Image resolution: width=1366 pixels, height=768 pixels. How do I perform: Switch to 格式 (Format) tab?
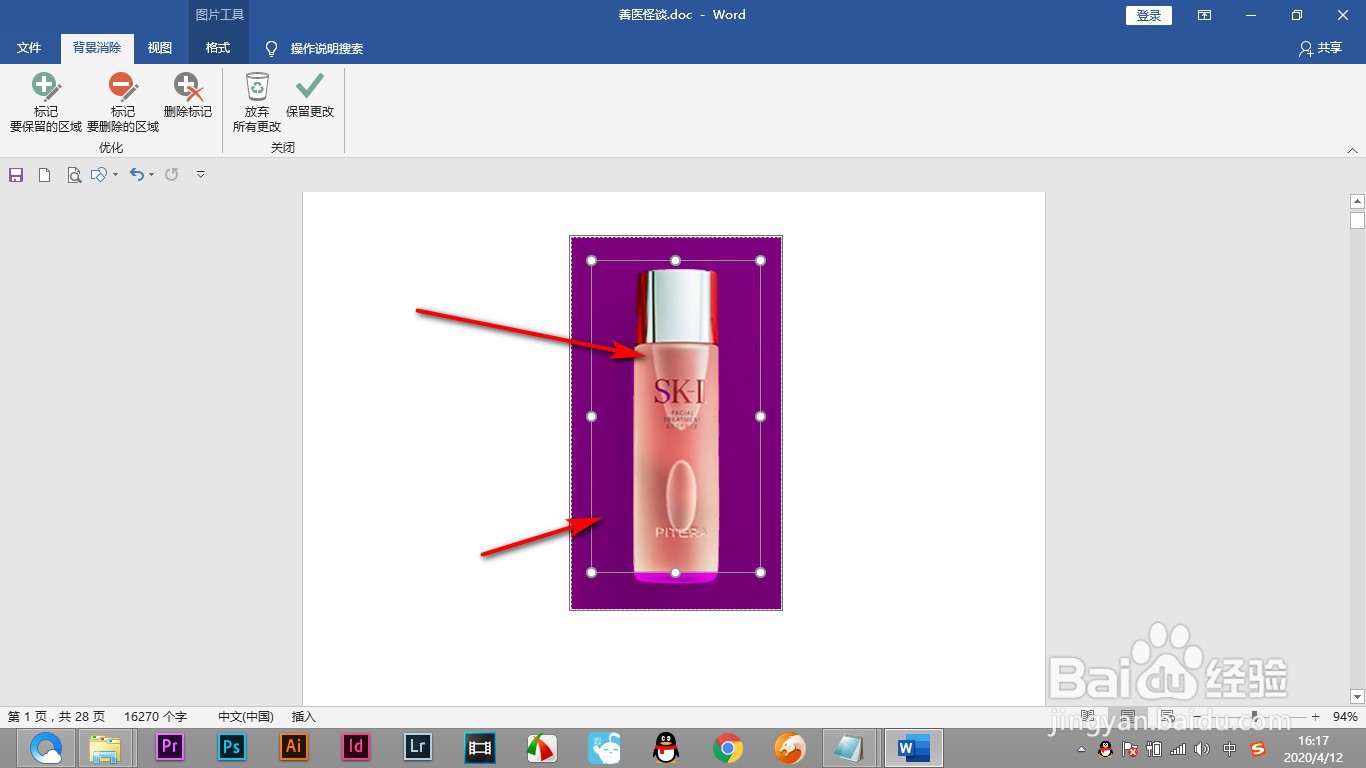coord(218,48)
